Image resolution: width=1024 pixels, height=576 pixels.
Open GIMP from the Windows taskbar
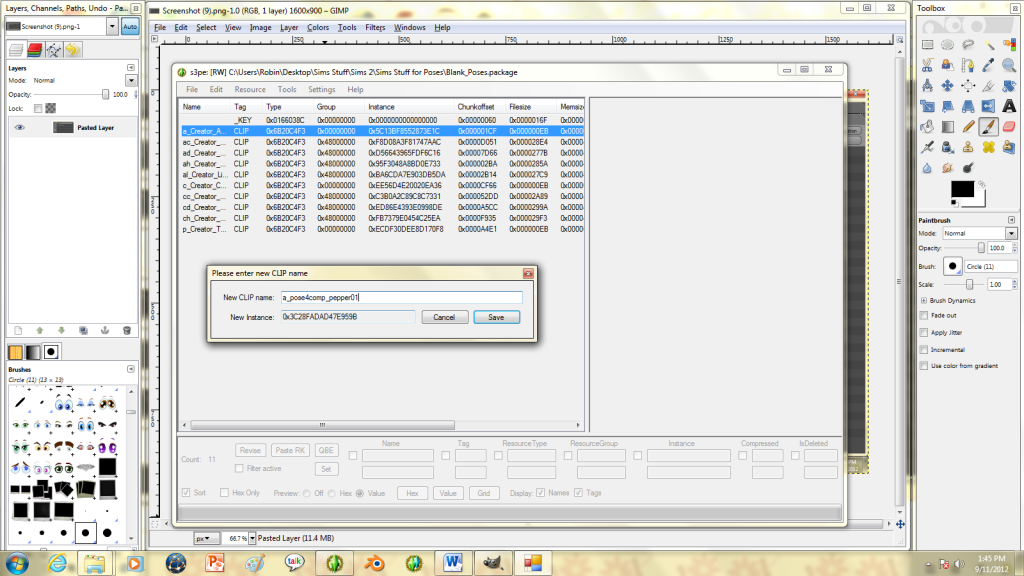pos(492,563)
